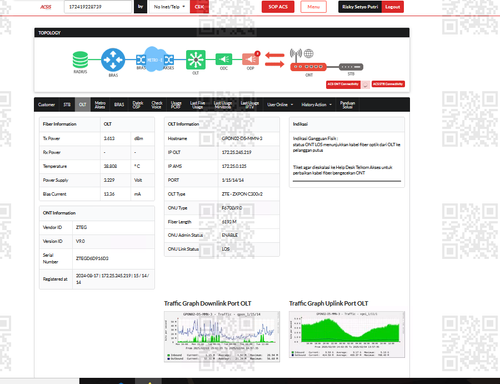Open the SOP ACS button
The image size is (500, 384).
click(278, 7)
